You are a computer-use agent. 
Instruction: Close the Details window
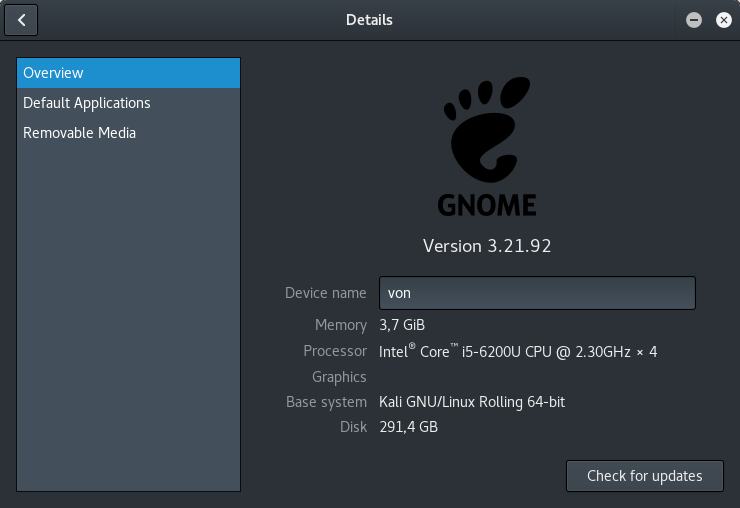723,20
